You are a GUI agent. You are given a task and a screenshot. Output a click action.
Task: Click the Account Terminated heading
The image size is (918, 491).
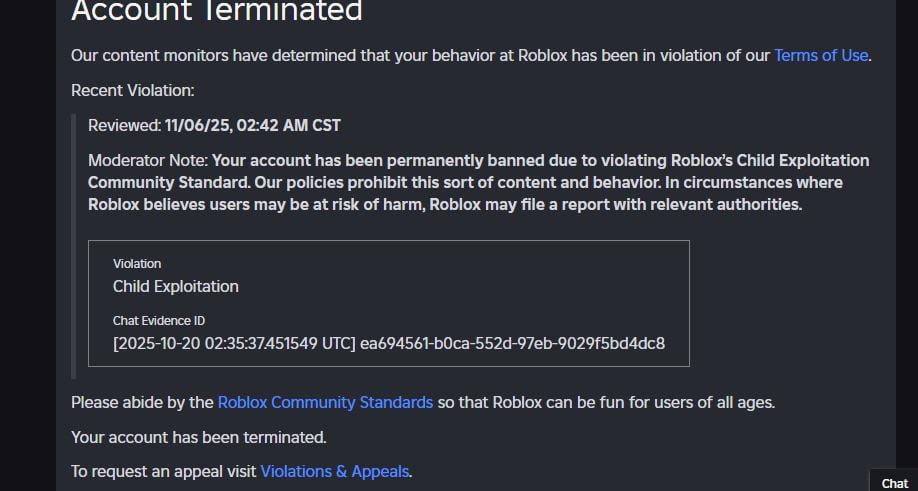(216, 12)
